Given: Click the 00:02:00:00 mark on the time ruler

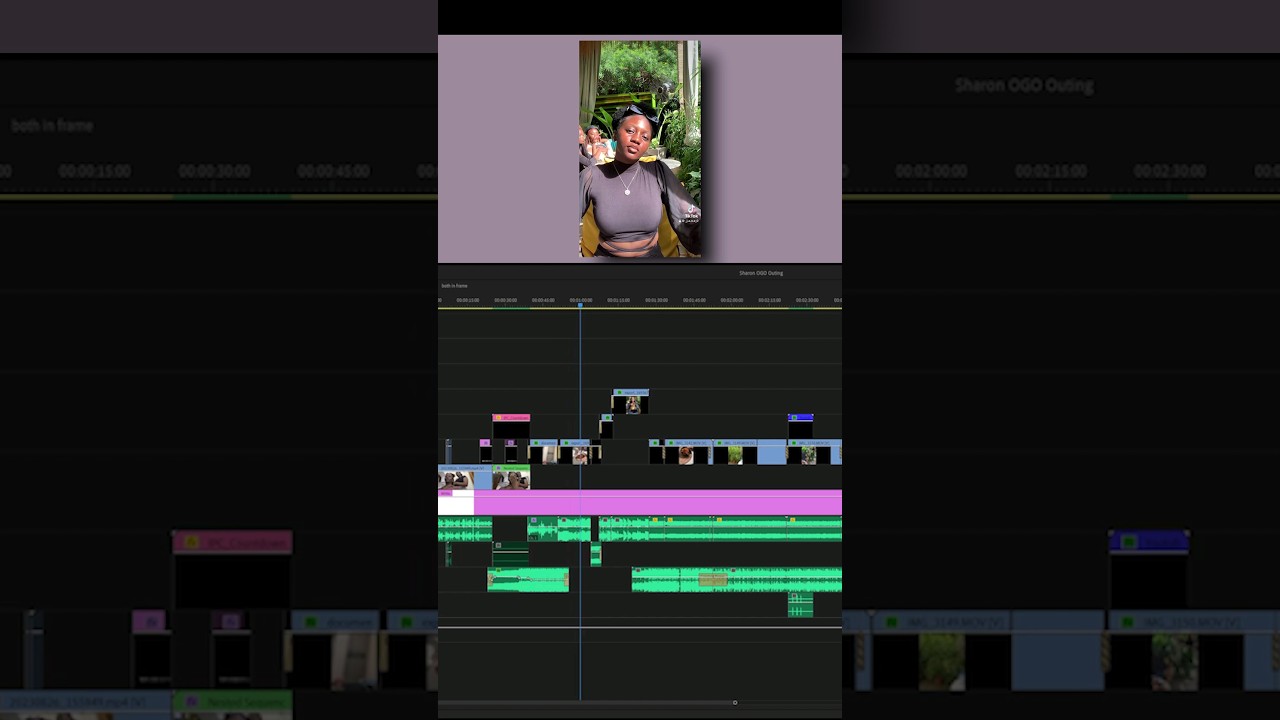Looking at the screenshot, I should coord(731,300).
